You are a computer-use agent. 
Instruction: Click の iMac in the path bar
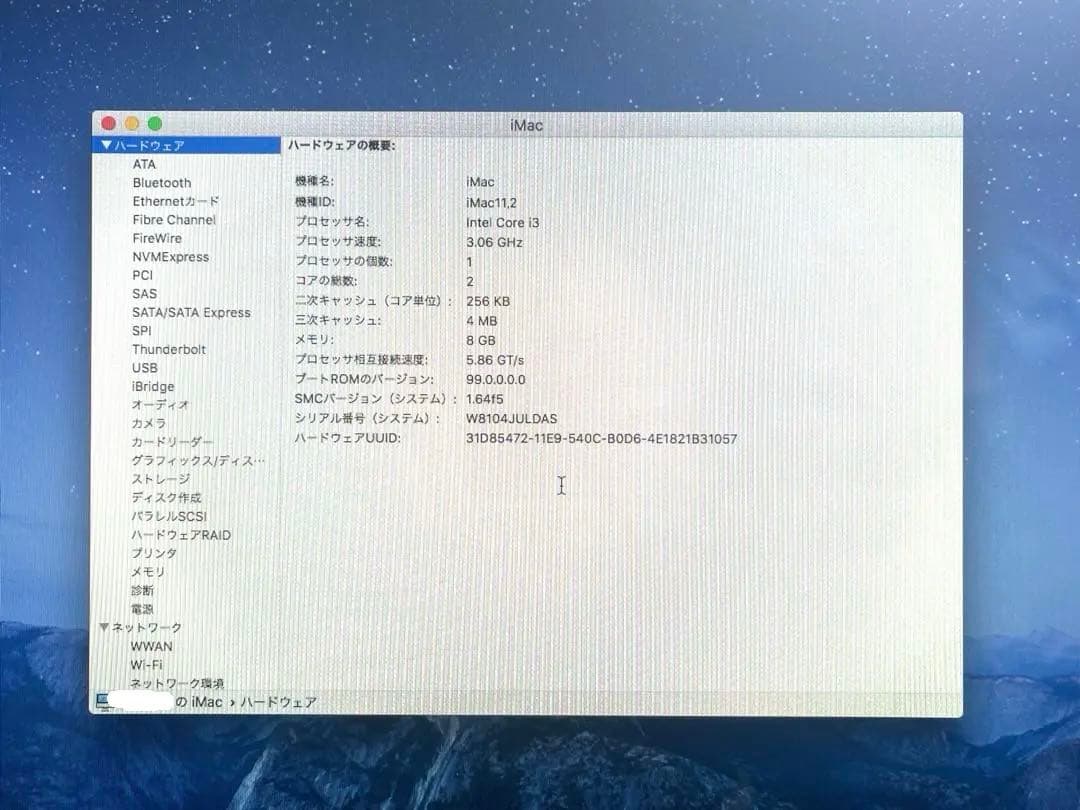click(198, 702)
